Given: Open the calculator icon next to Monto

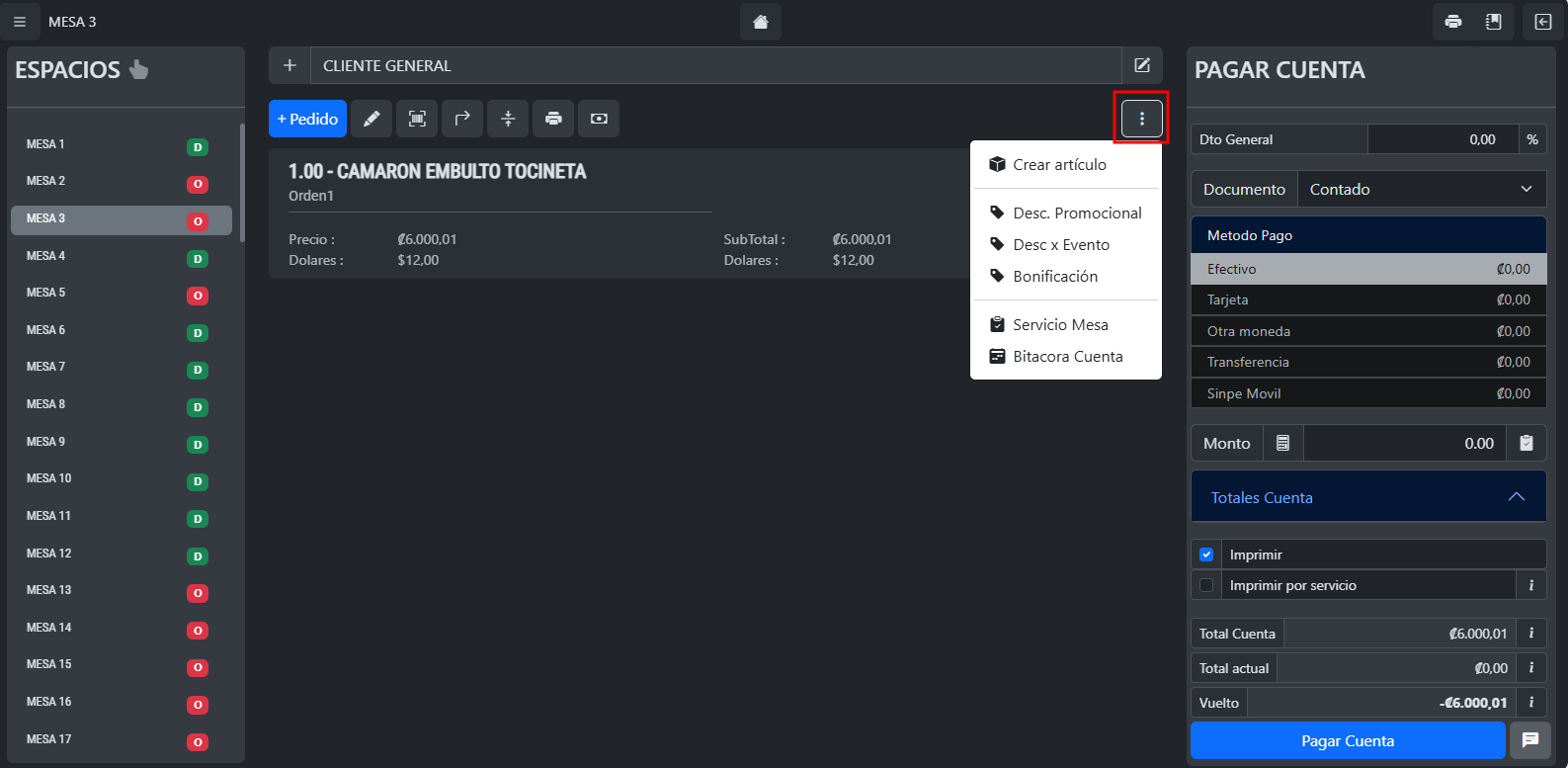Looking at the screenshot, I should [x=1282, y=443].
